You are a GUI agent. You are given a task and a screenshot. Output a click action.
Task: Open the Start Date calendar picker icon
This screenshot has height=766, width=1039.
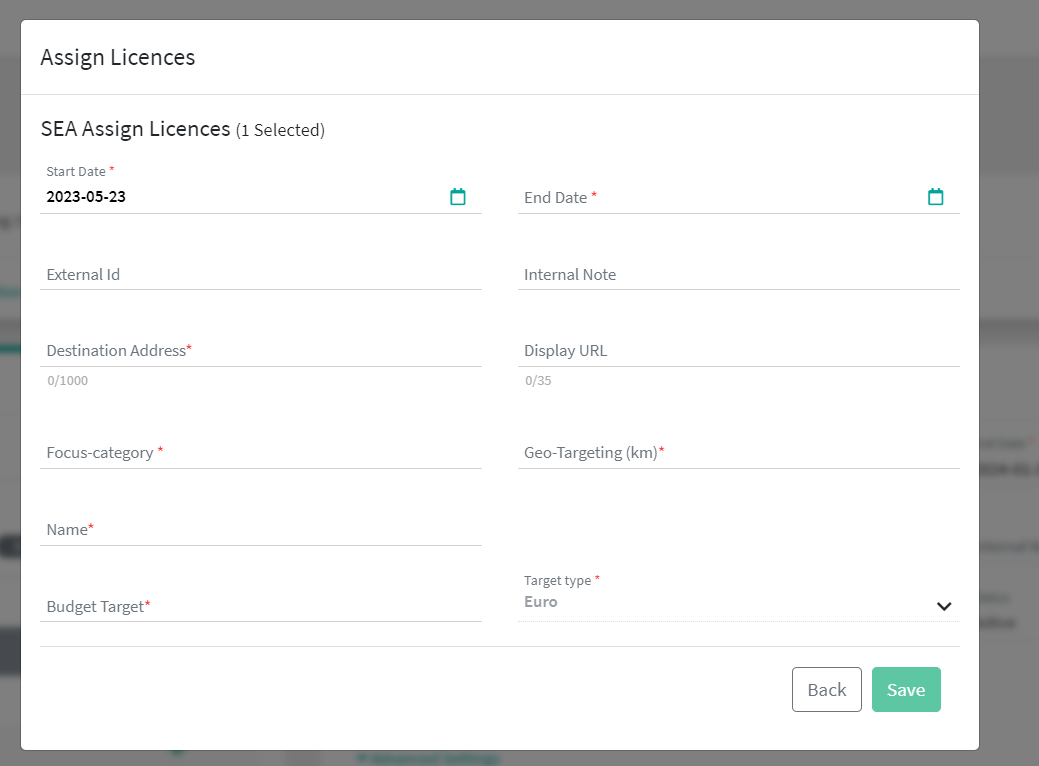click(x=458, y=197)
